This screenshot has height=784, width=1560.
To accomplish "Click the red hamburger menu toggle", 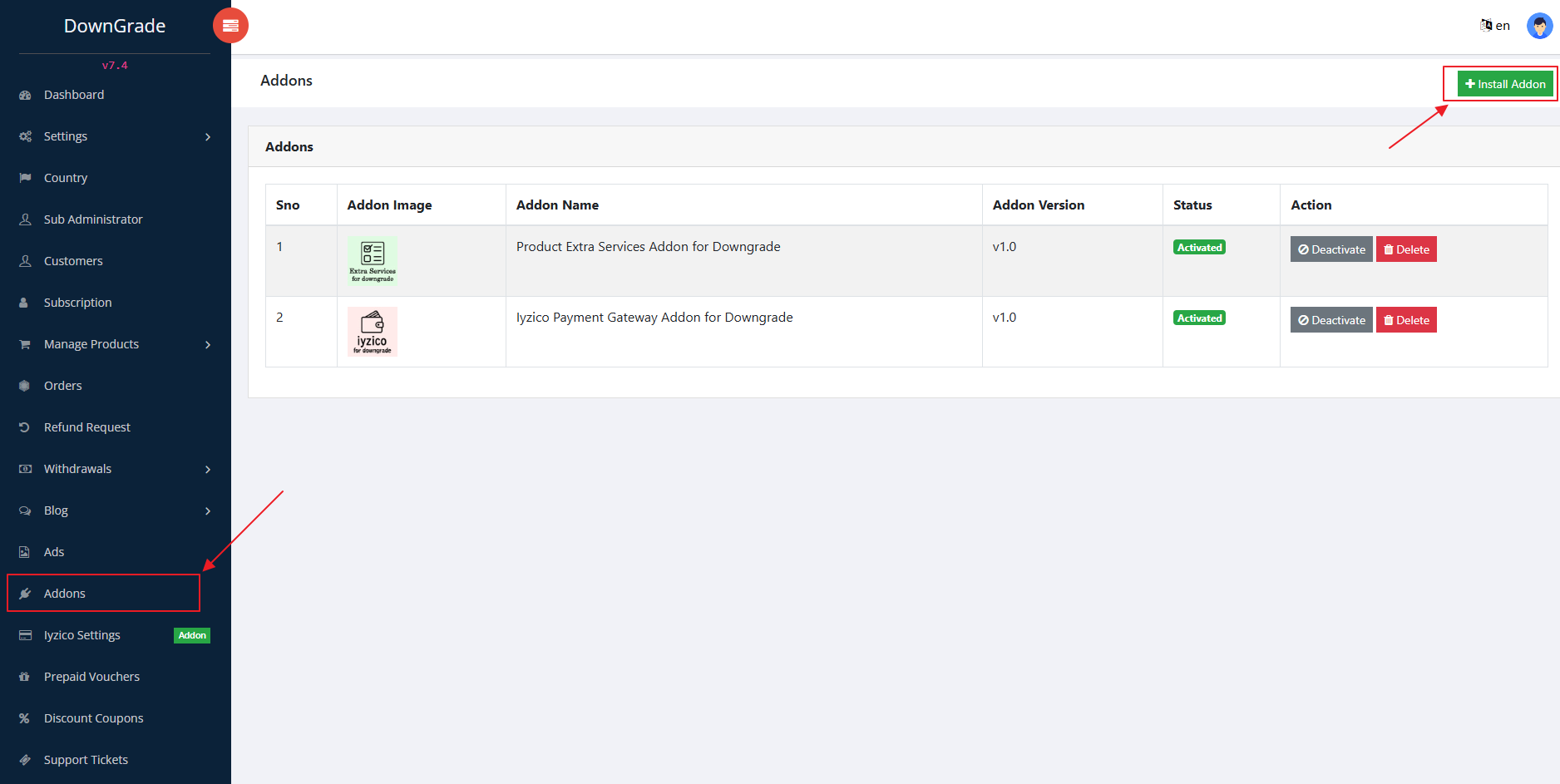I will tap(230, 26).
